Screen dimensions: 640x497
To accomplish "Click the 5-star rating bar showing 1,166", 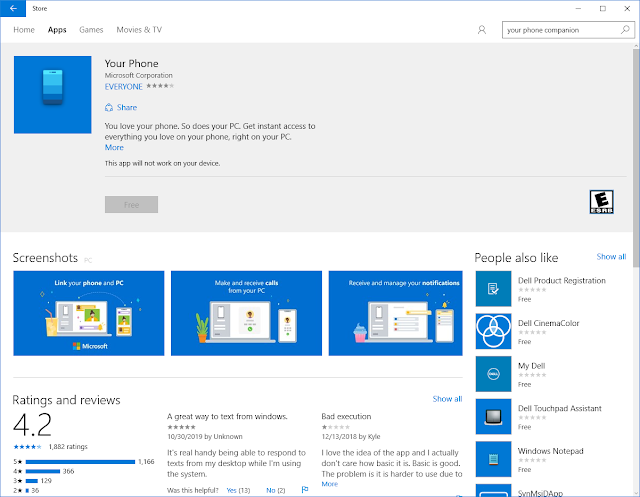I will coord(80,462).
